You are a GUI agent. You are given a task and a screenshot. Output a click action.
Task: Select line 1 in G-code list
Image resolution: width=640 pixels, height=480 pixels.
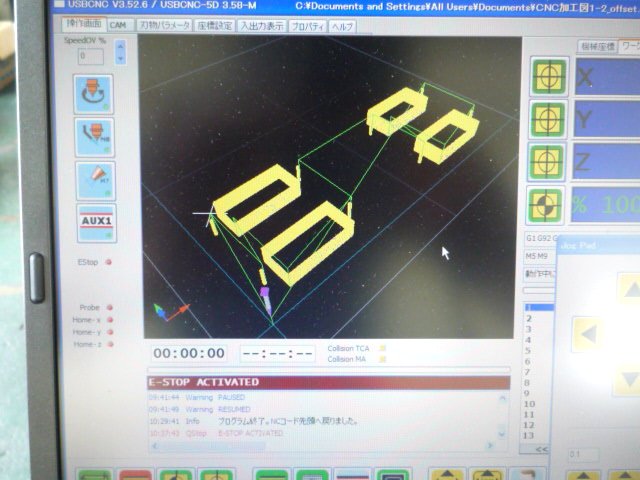(540, 309)
